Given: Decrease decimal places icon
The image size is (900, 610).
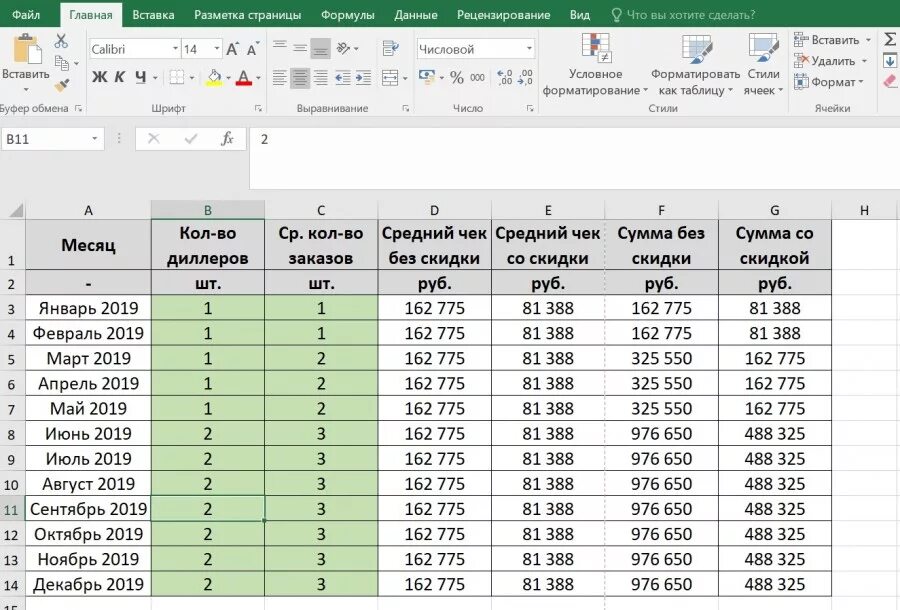Looking at the screenshot, I should [525, 77].
